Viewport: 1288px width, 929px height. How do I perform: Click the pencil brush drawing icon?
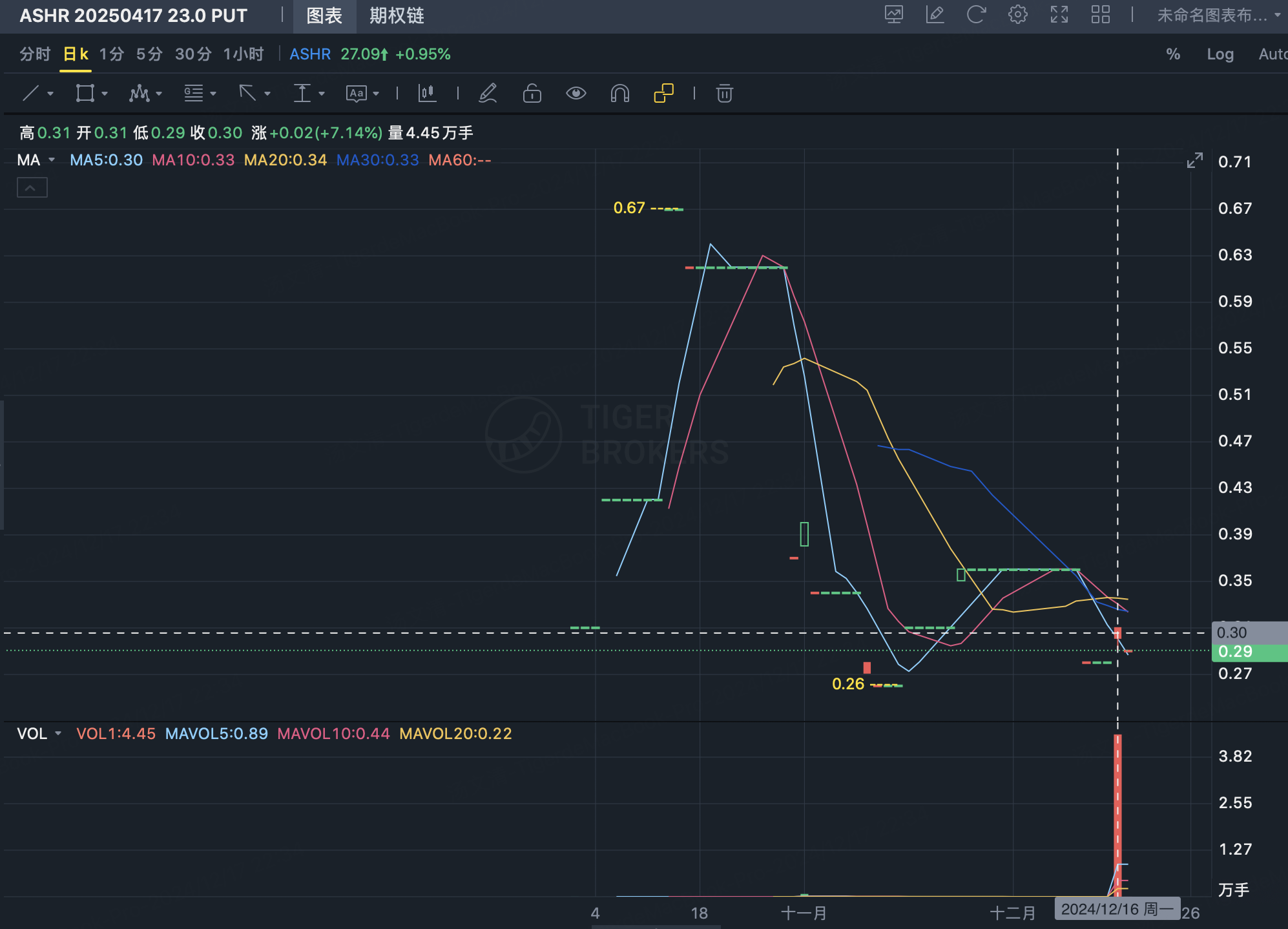(488, 94)
